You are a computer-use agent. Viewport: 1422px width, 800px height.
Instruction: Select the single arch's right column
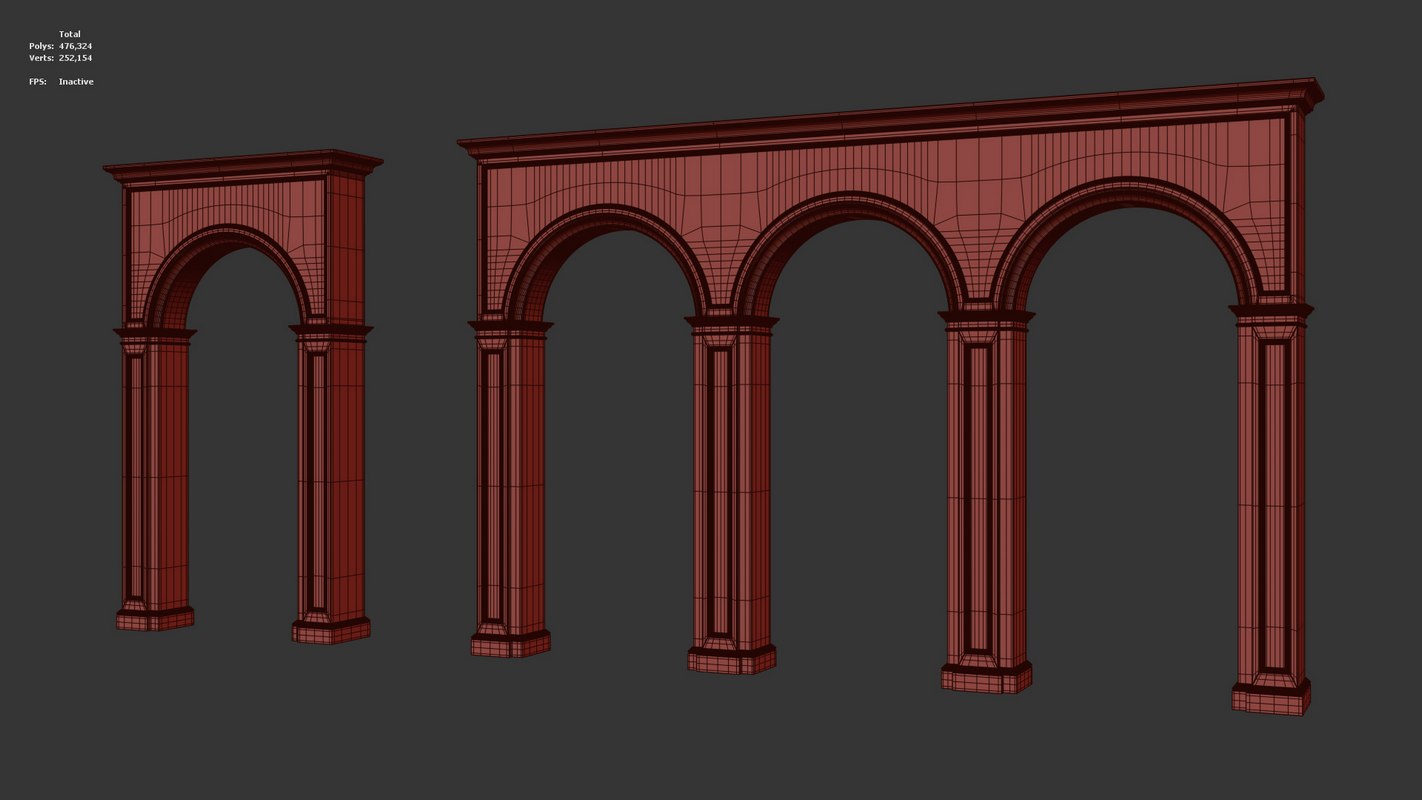(332, 470)
